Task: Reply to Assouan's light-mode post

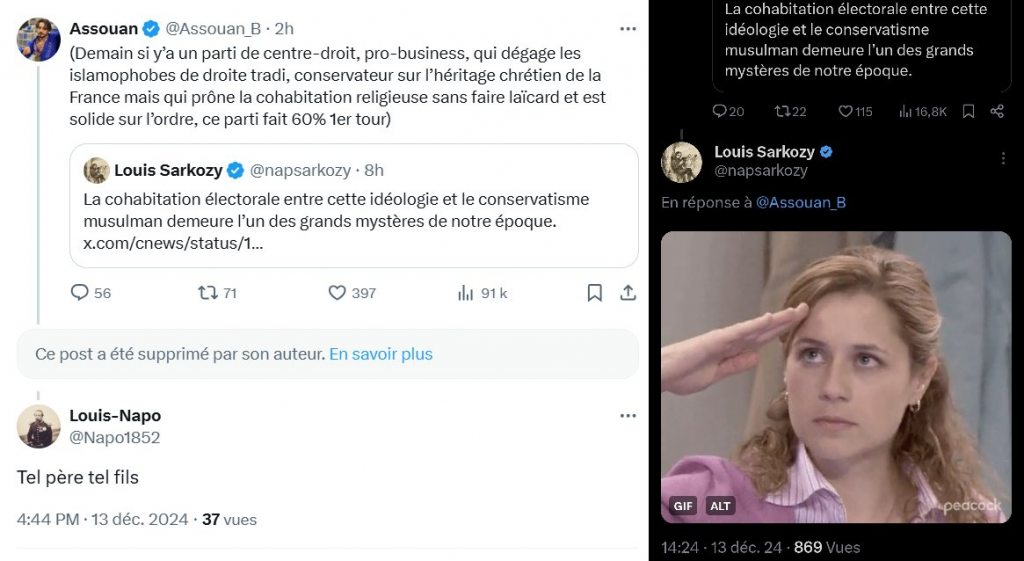Action: coord(80,293)
